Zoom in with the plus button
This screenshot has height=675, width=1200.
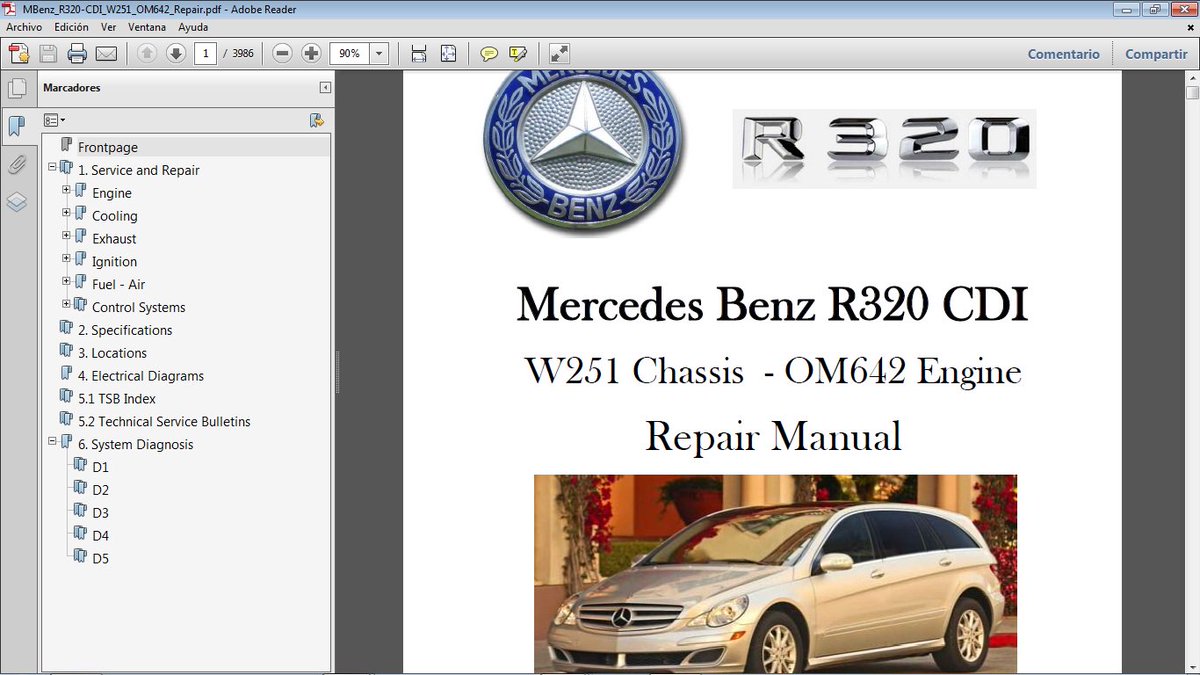[x=311, y=53]
